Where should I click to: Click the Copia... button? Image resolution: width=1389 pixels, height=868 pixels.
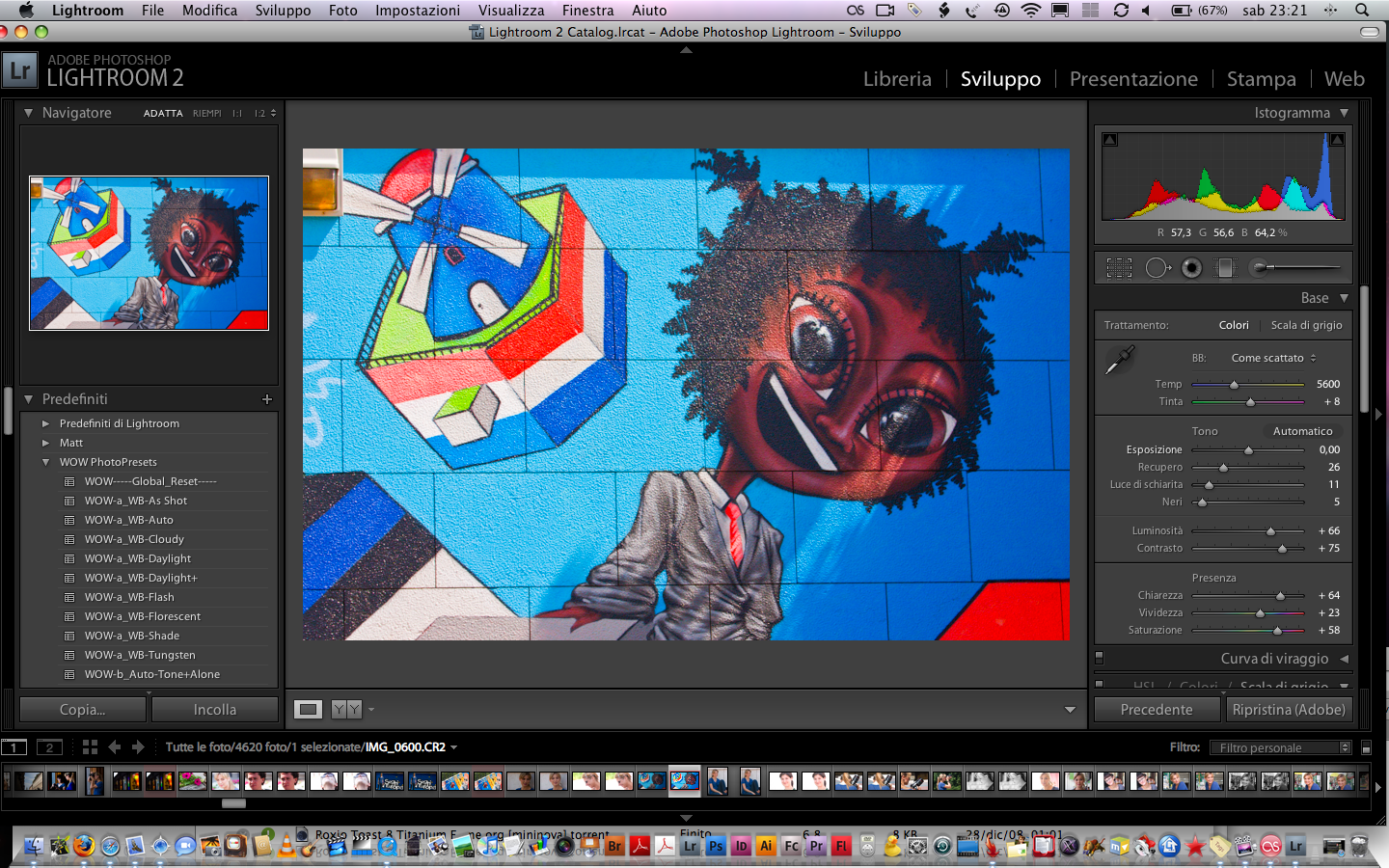[x=83, y=709]
